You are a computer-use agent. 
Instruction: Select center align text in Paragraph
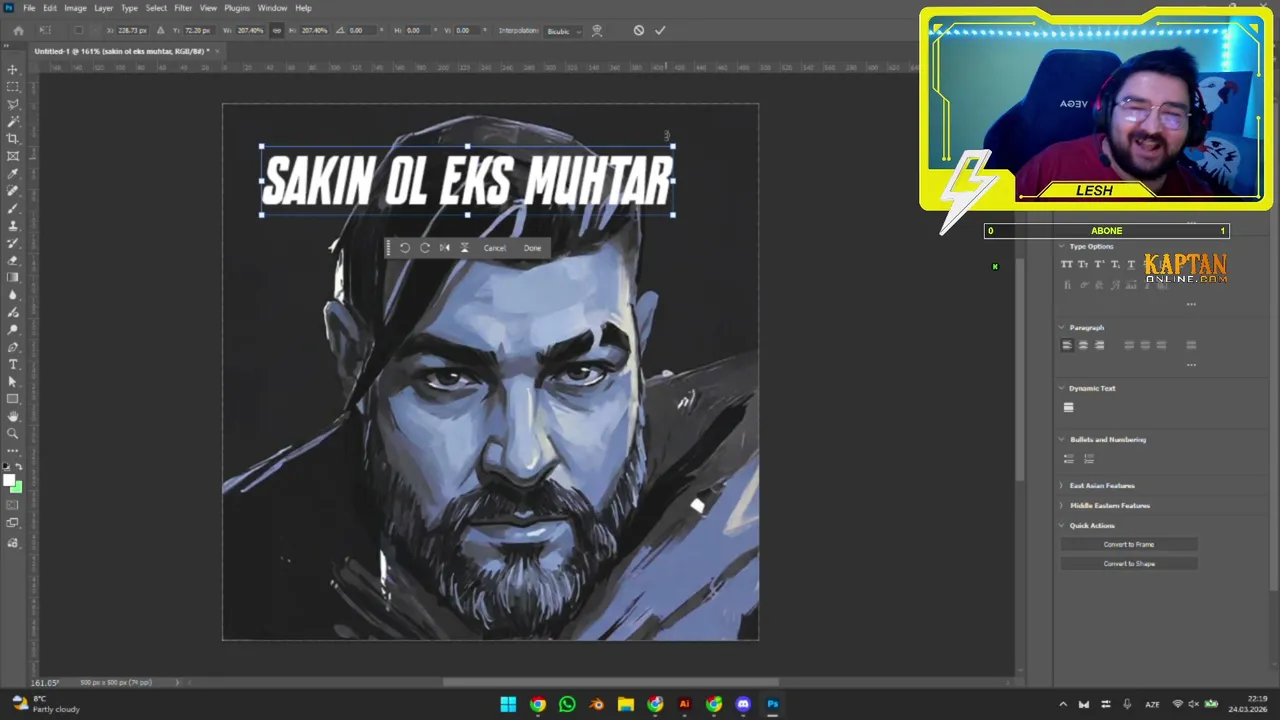tap(1083, 346)
